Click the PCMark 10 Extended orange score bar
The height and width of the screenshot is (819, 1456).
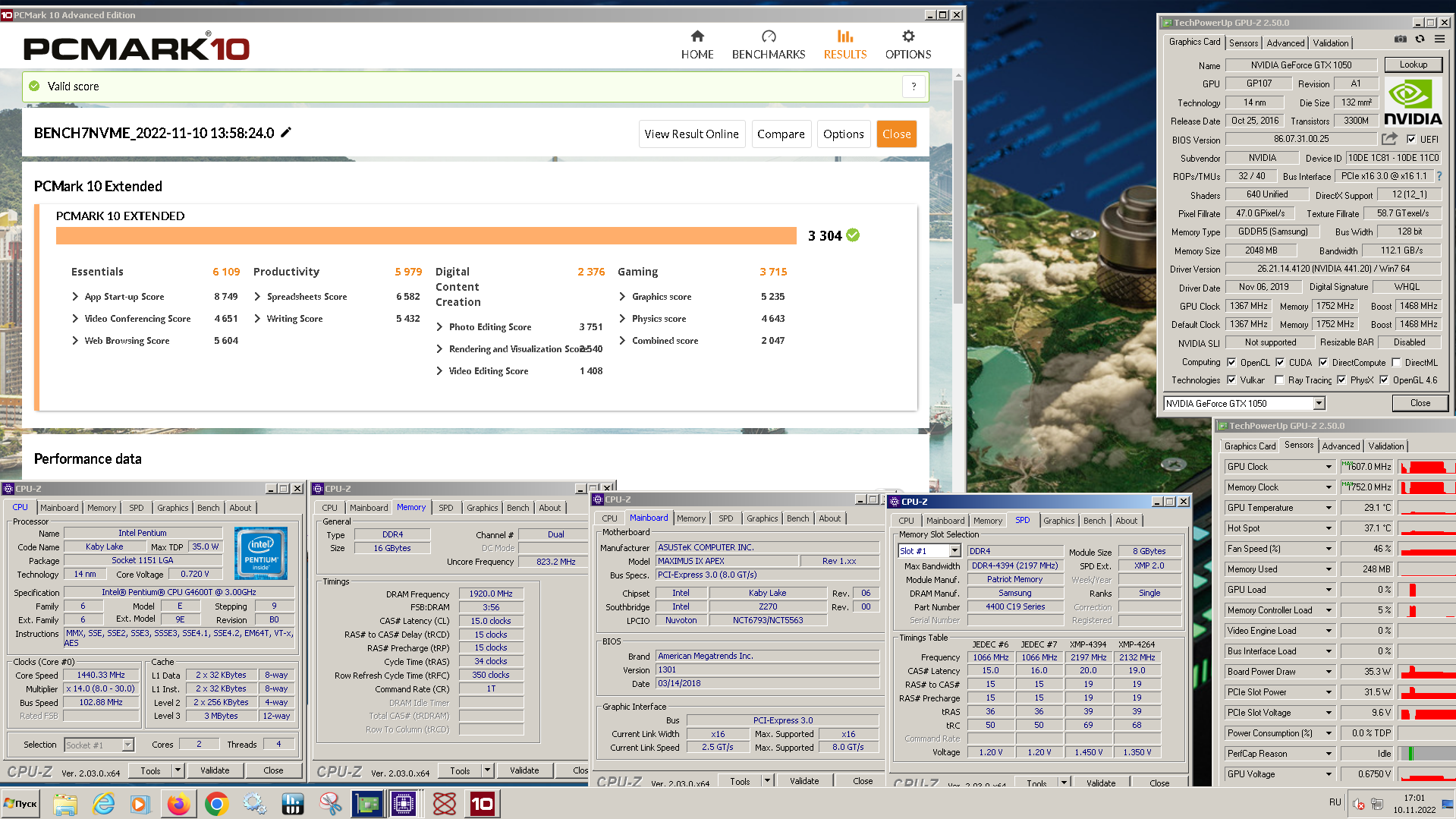pos(426,235)
